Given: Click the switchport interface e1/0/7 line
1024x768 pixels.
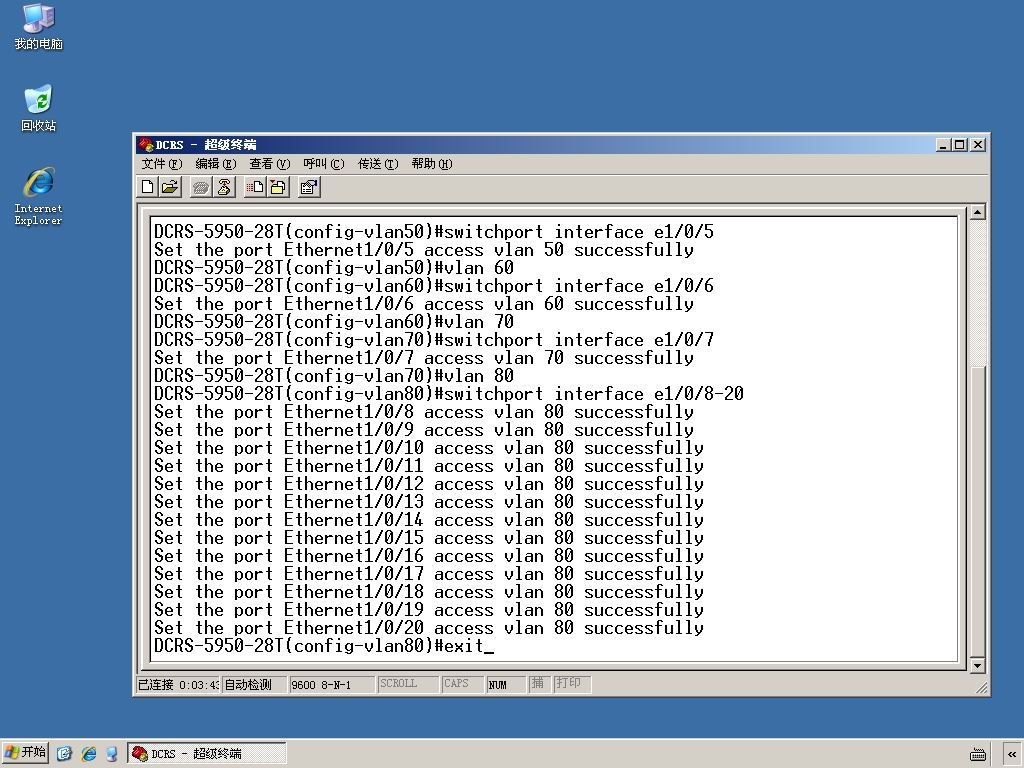Looking at the screenshot, I should [x=434, y=340].
